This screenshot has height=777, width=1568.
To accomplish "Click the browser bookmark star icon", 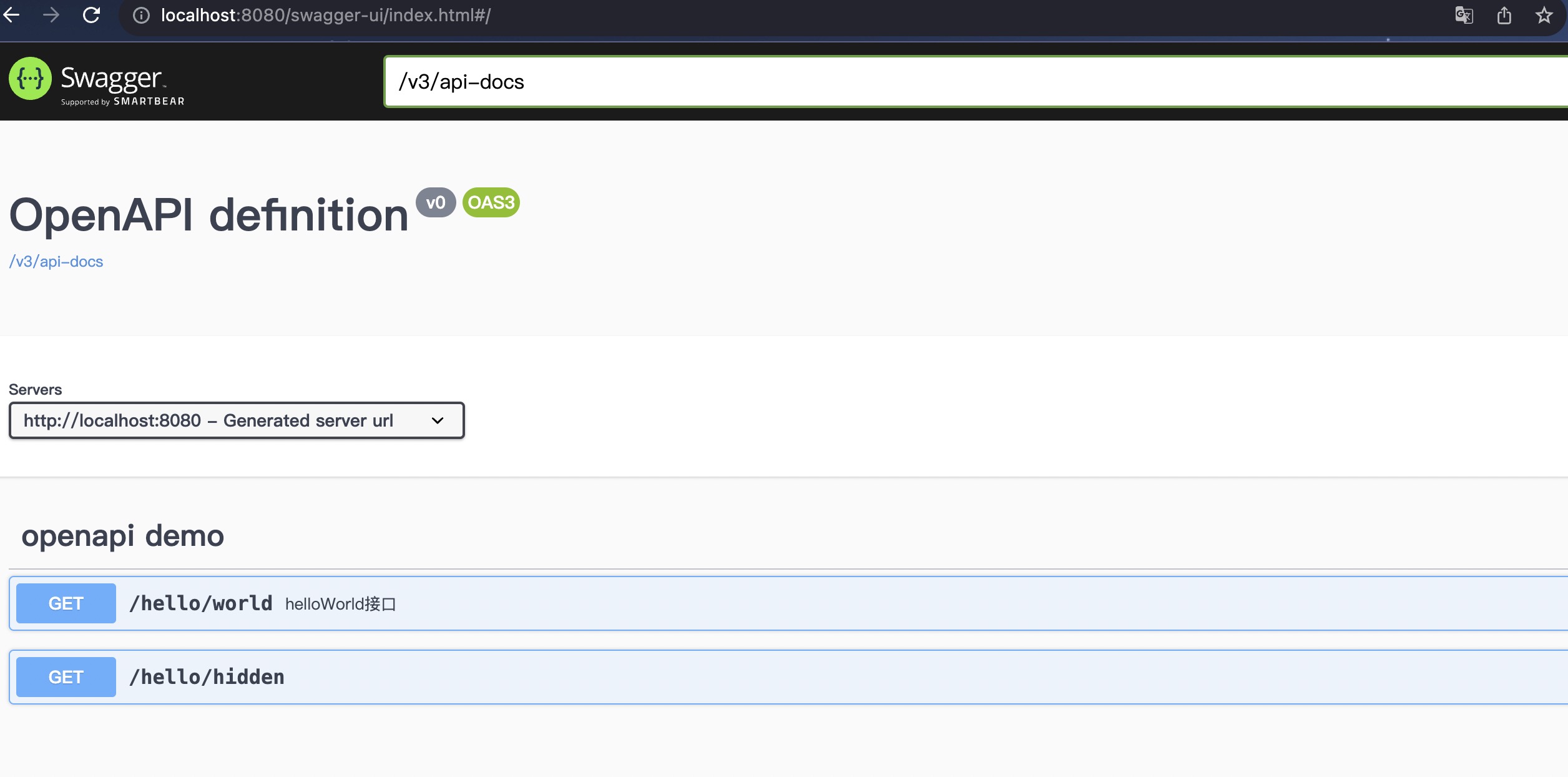I will 1543,15.
